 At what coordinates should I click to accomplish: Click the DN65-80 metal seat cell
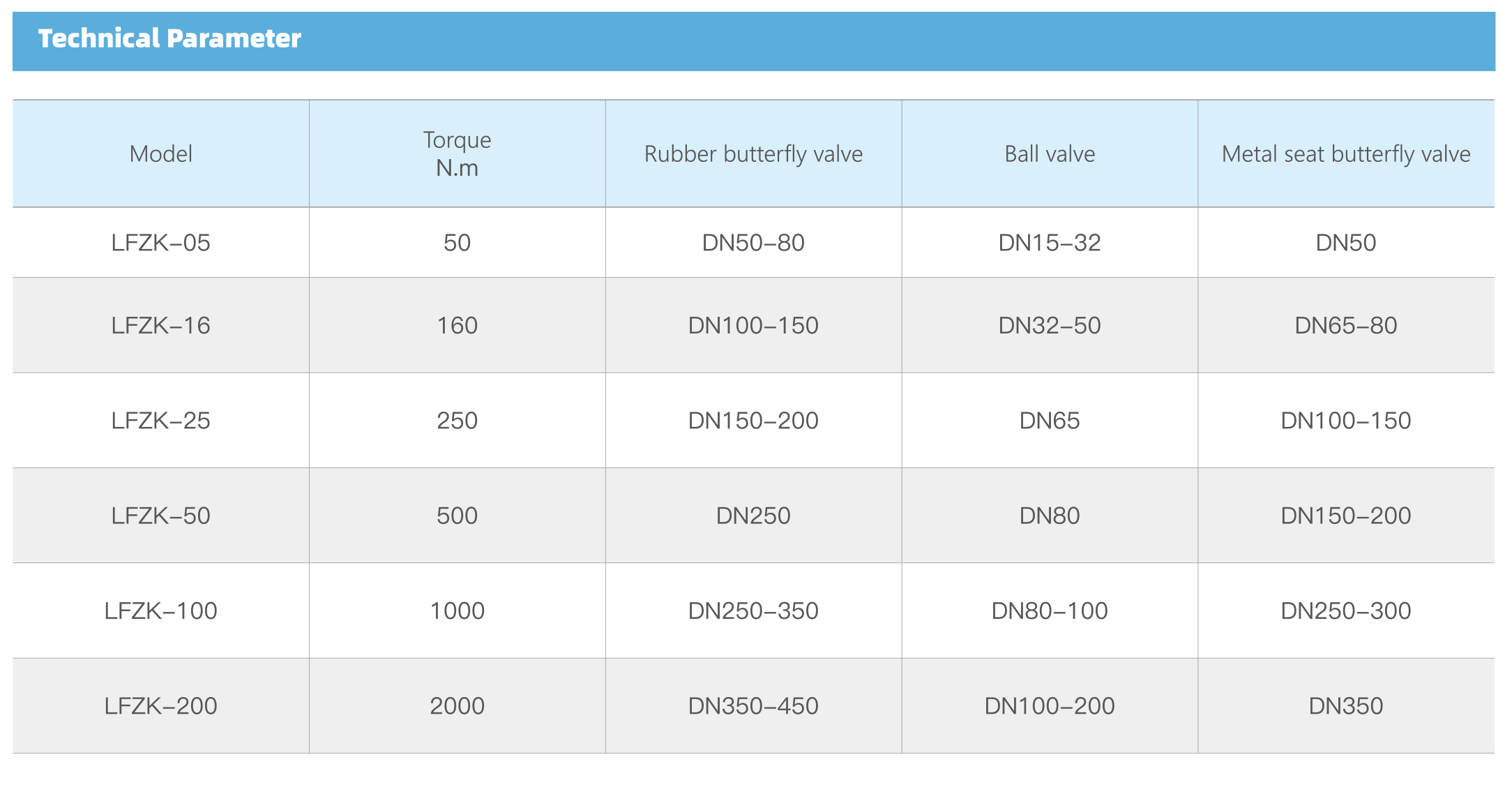click(1346, 326)
